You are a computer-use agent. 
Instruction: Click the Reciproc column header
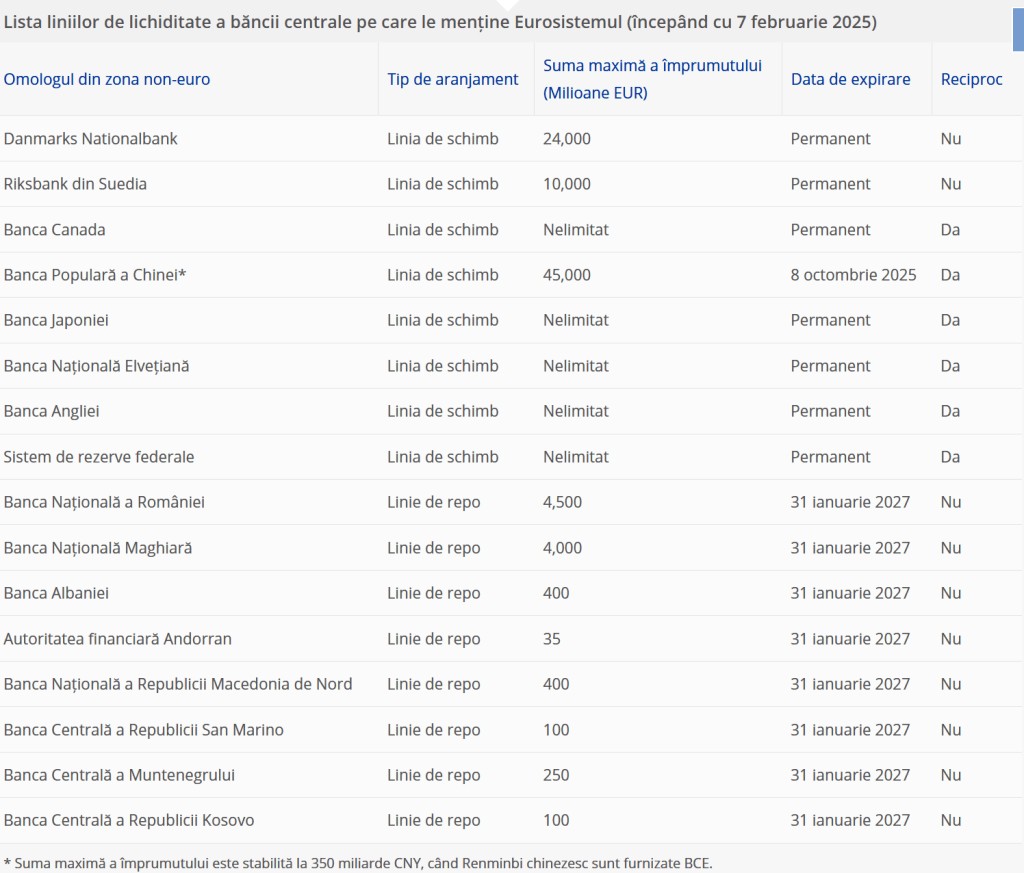pyautogui.click(x=971, y=79)
